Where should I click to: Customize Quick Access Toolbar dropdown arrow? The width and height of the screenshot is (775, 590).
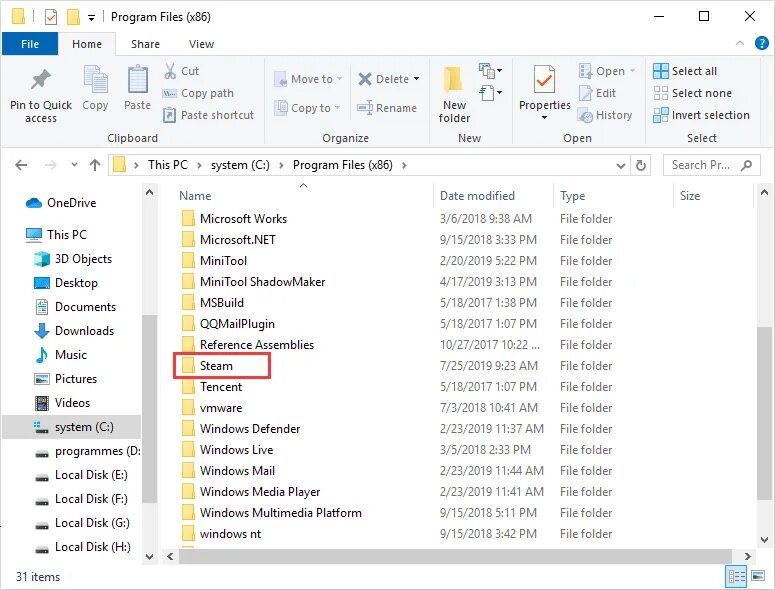(x=91, y=18)
